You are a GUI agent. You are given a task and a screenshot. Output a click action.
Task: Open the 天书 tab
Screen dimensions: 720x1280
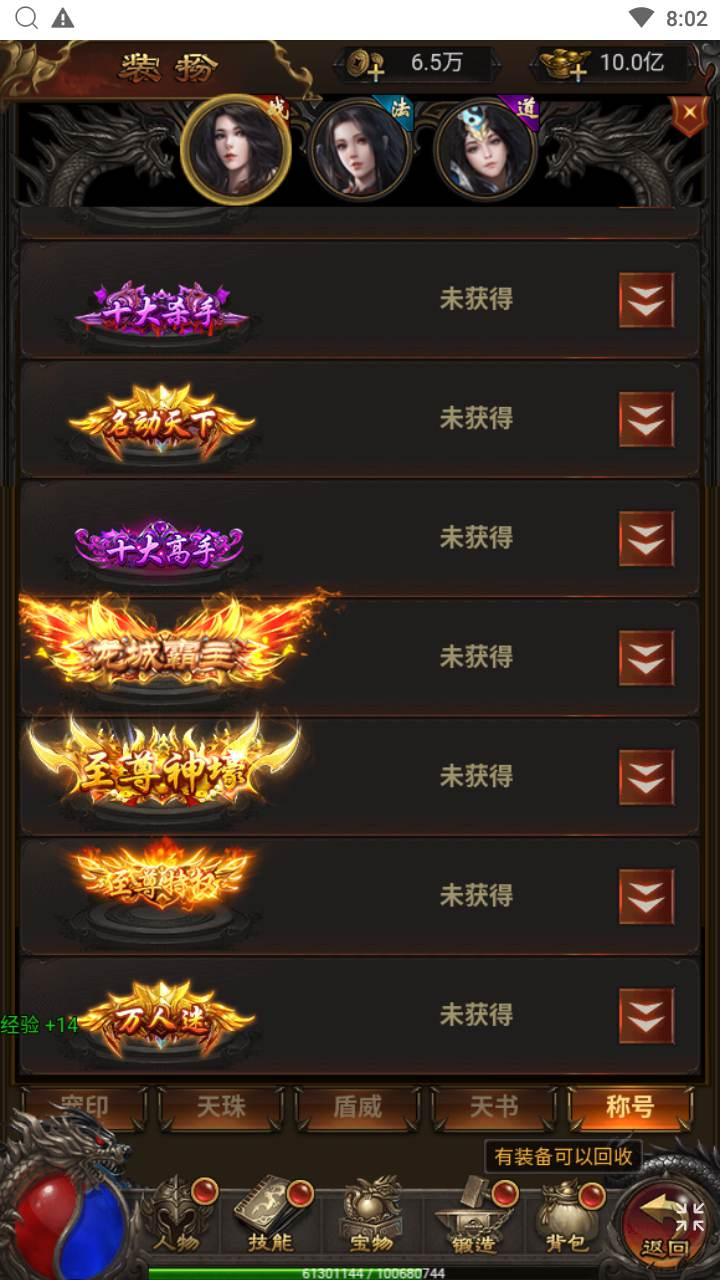(494, 1107)
